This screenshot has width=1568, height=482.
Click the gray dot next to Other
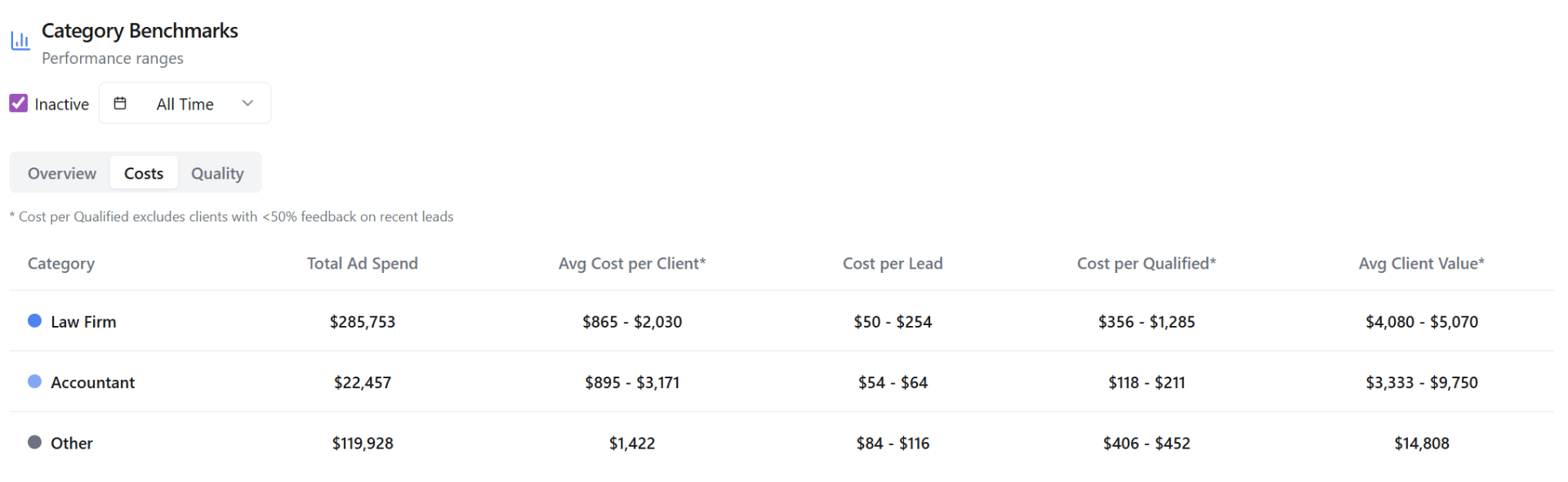(x=34, y=442)
